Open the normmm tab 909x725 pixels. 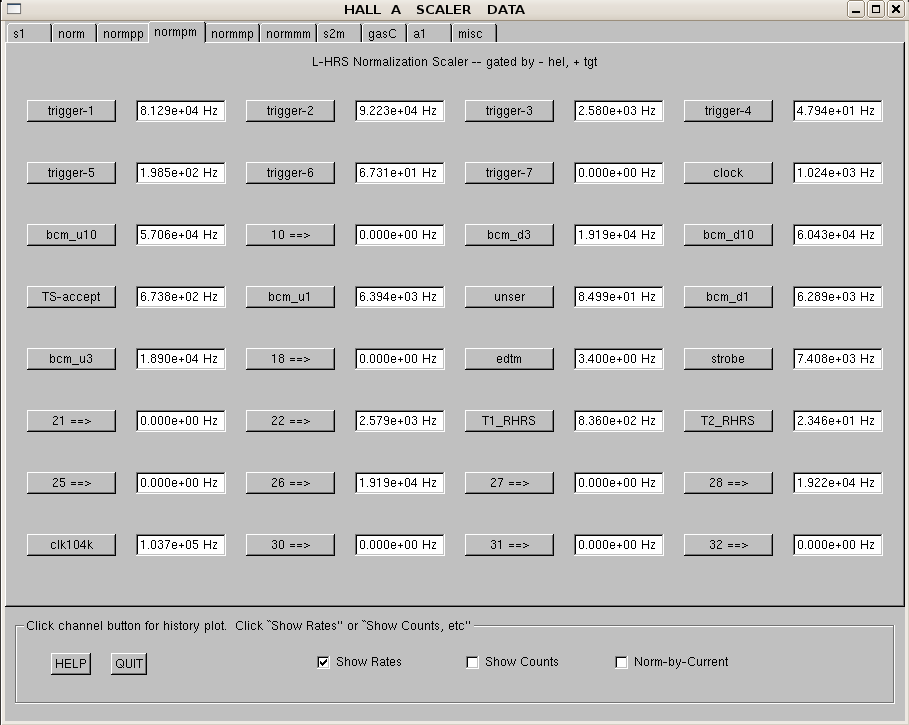[x=288, y=34]
